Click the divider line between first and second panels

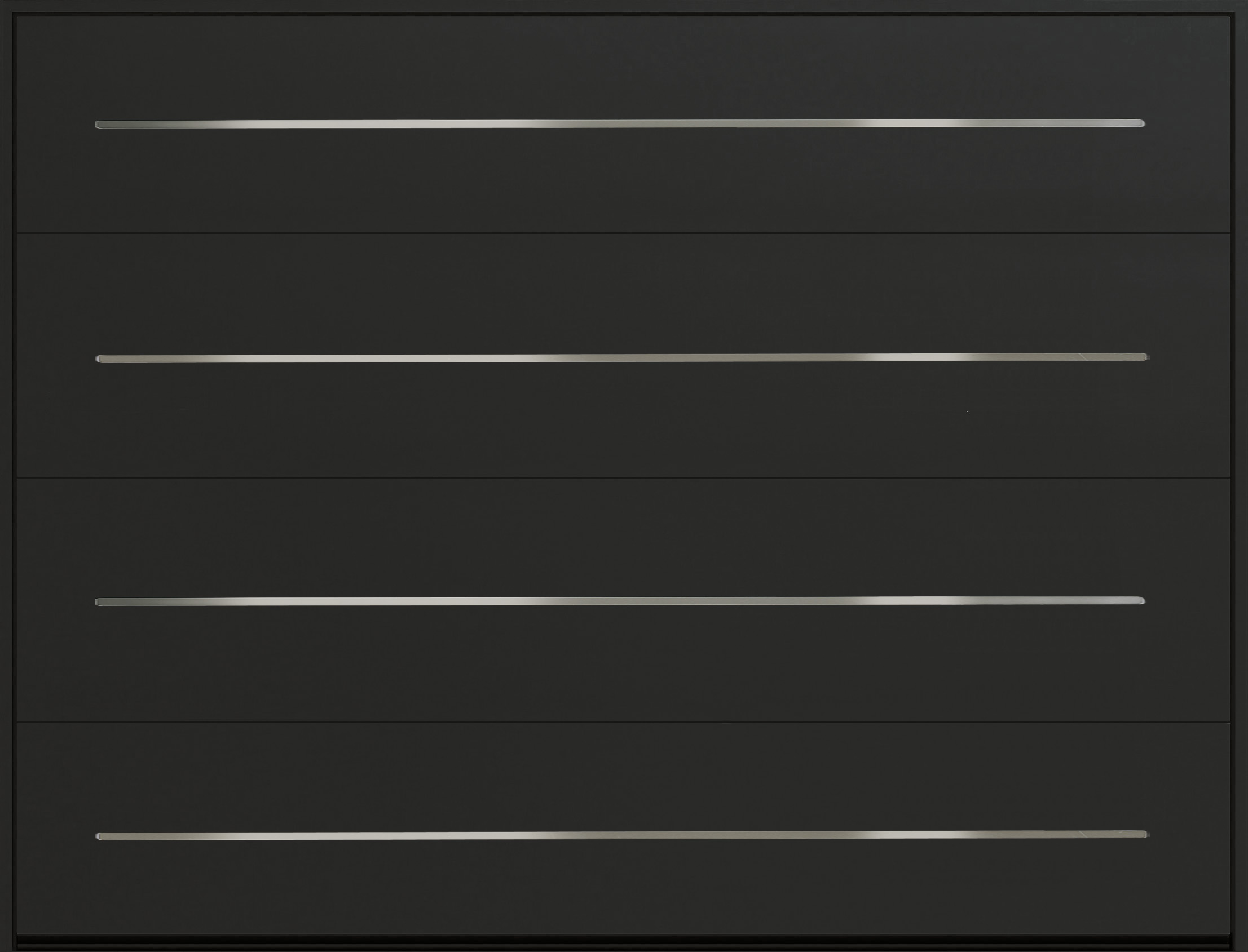point(624,233)
